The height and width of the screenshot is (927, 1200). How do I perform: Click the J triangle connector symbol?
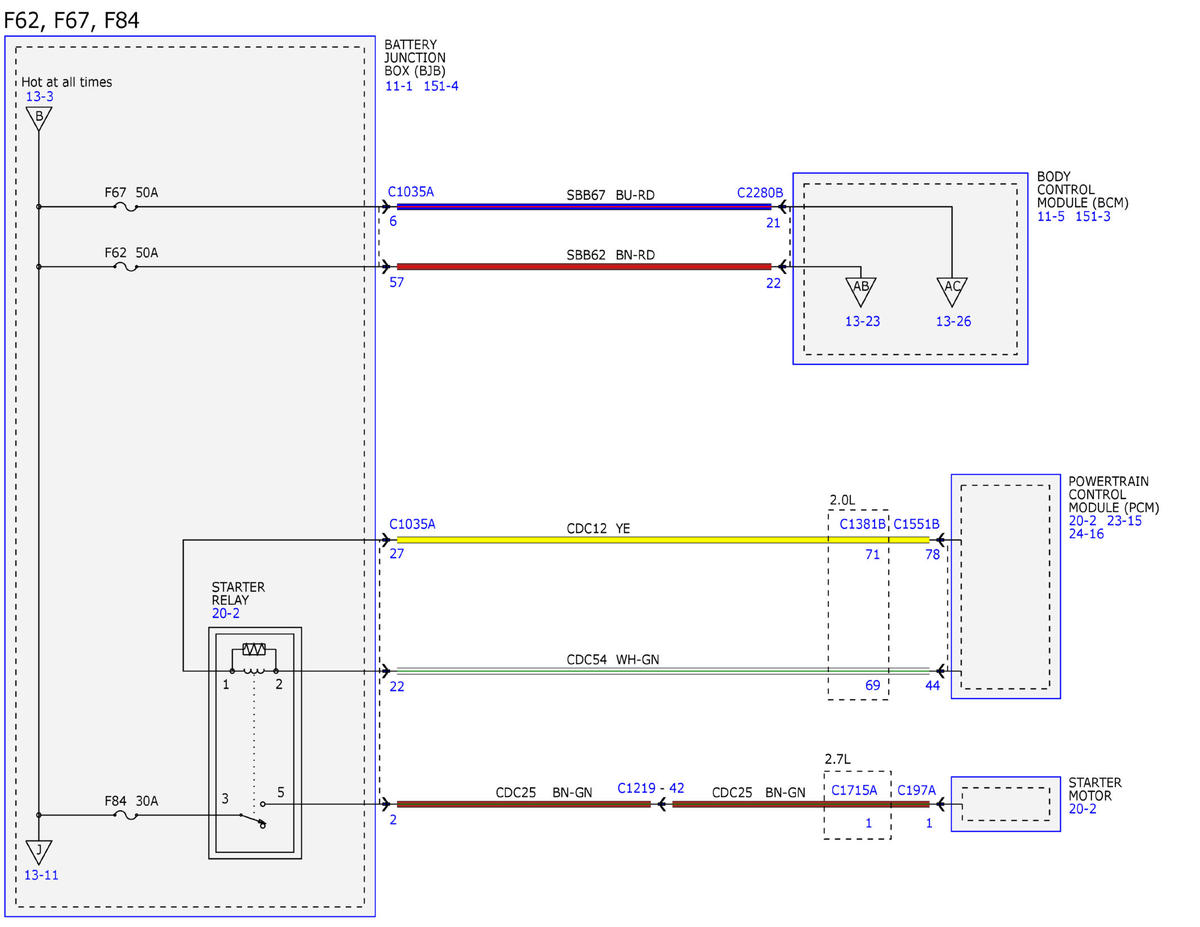(x=38, y=853)
